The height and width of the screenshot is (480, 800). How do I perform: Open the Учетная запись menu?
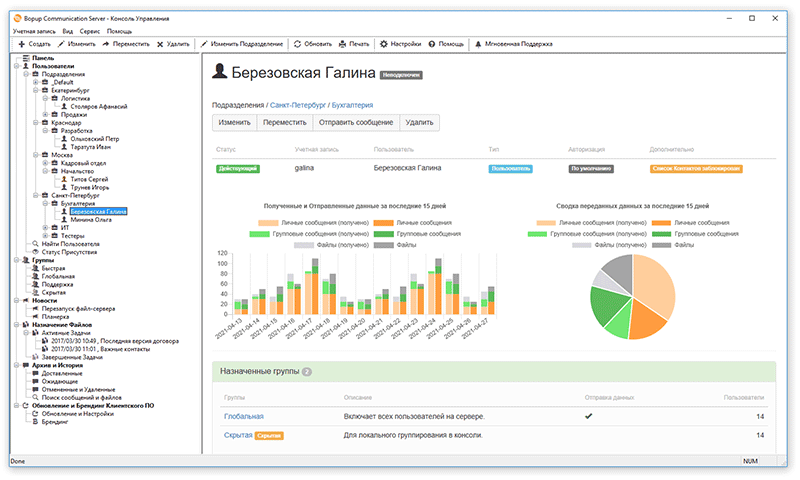(x=34, y=31)
